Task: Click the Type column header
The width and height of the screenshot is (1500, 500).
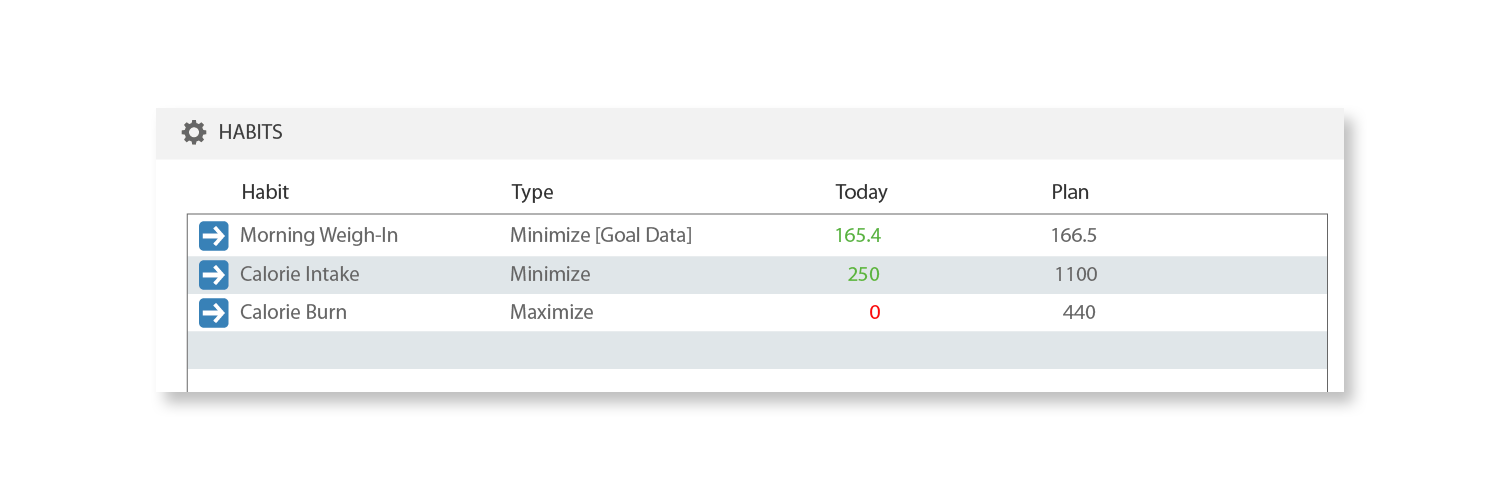Action: click(532, 192)
